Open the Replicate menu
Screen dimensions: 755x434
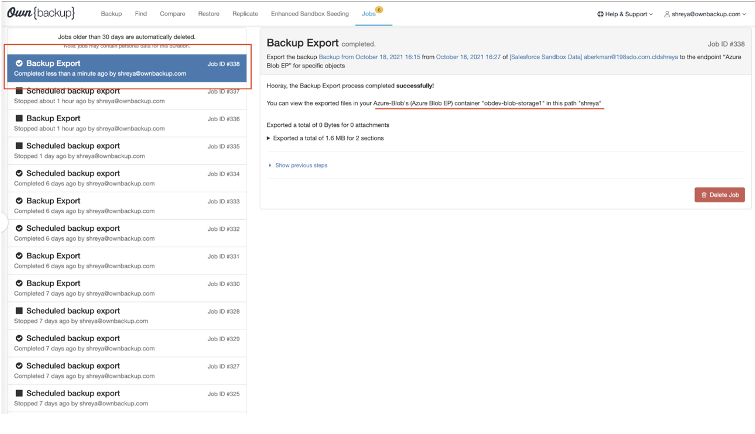tap(245, 13)
